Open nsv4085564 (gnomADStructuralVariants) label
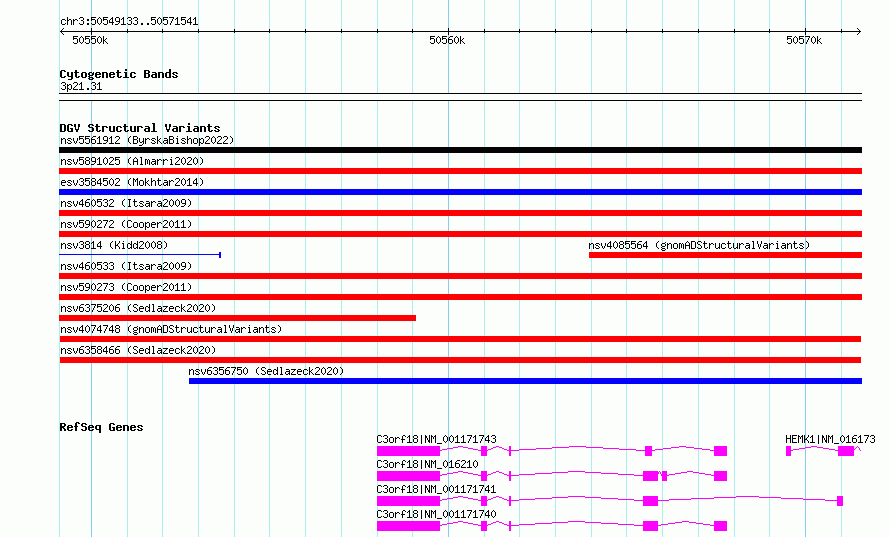Screen dimensions: 890x537 click(699, 245)
